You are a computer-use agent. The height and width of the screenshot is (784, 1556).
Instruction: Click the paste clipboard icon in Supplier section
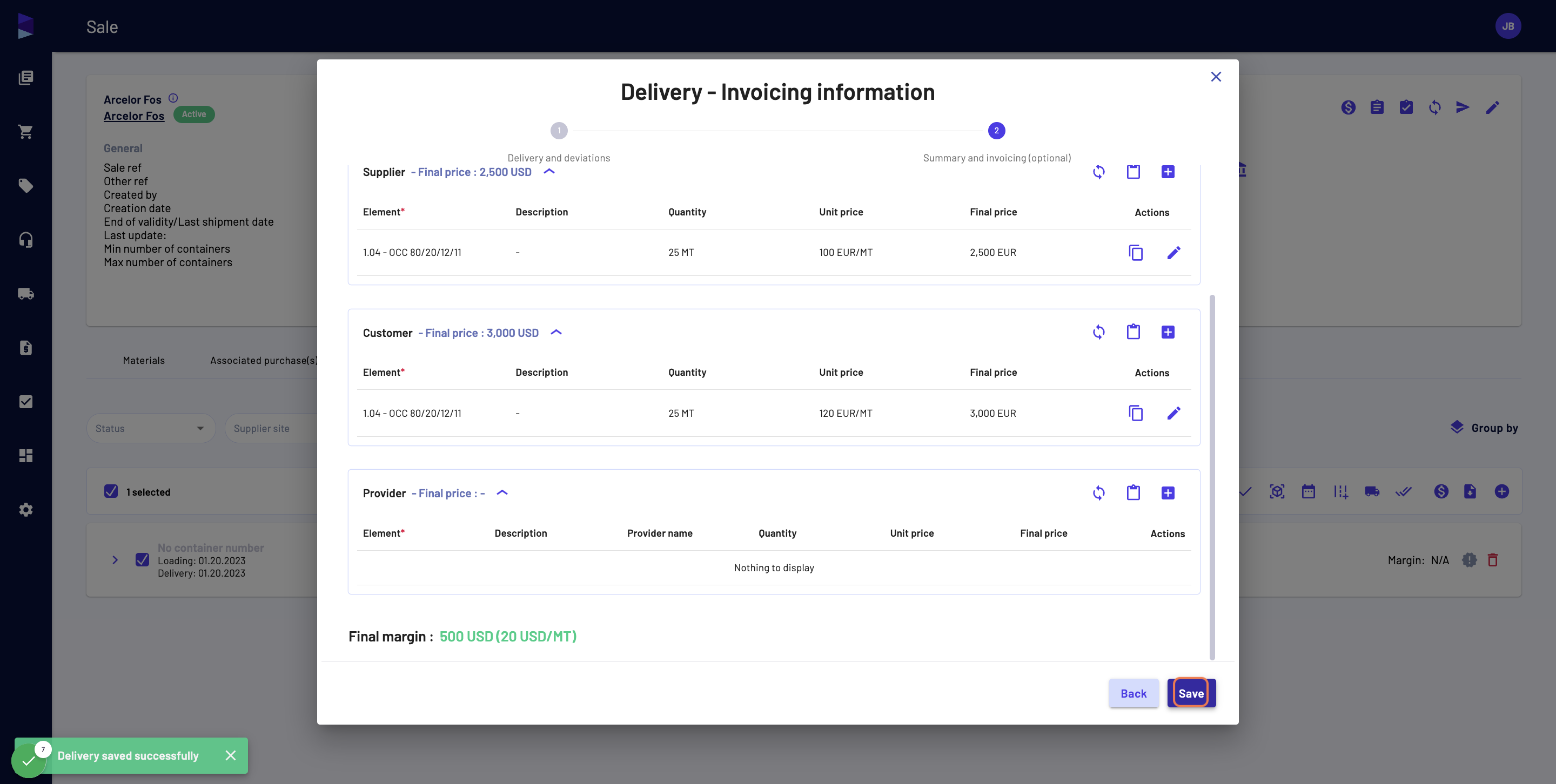pos(1133,172)
